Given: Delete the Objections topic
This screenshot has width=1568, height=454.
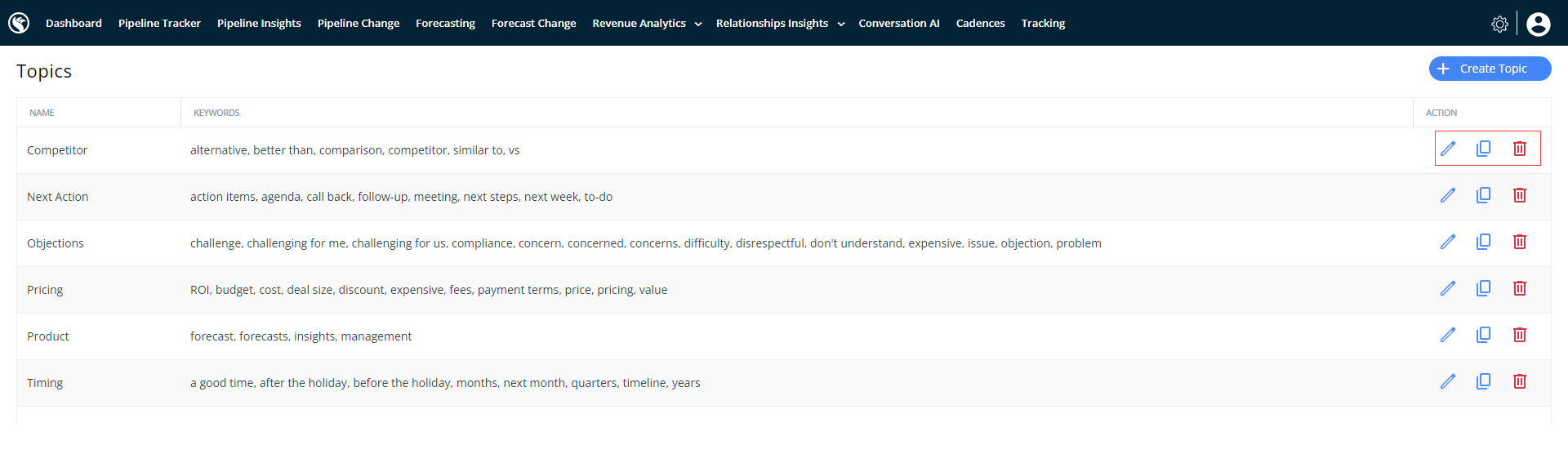Looking at the screenshot, I should (1519, 242).
